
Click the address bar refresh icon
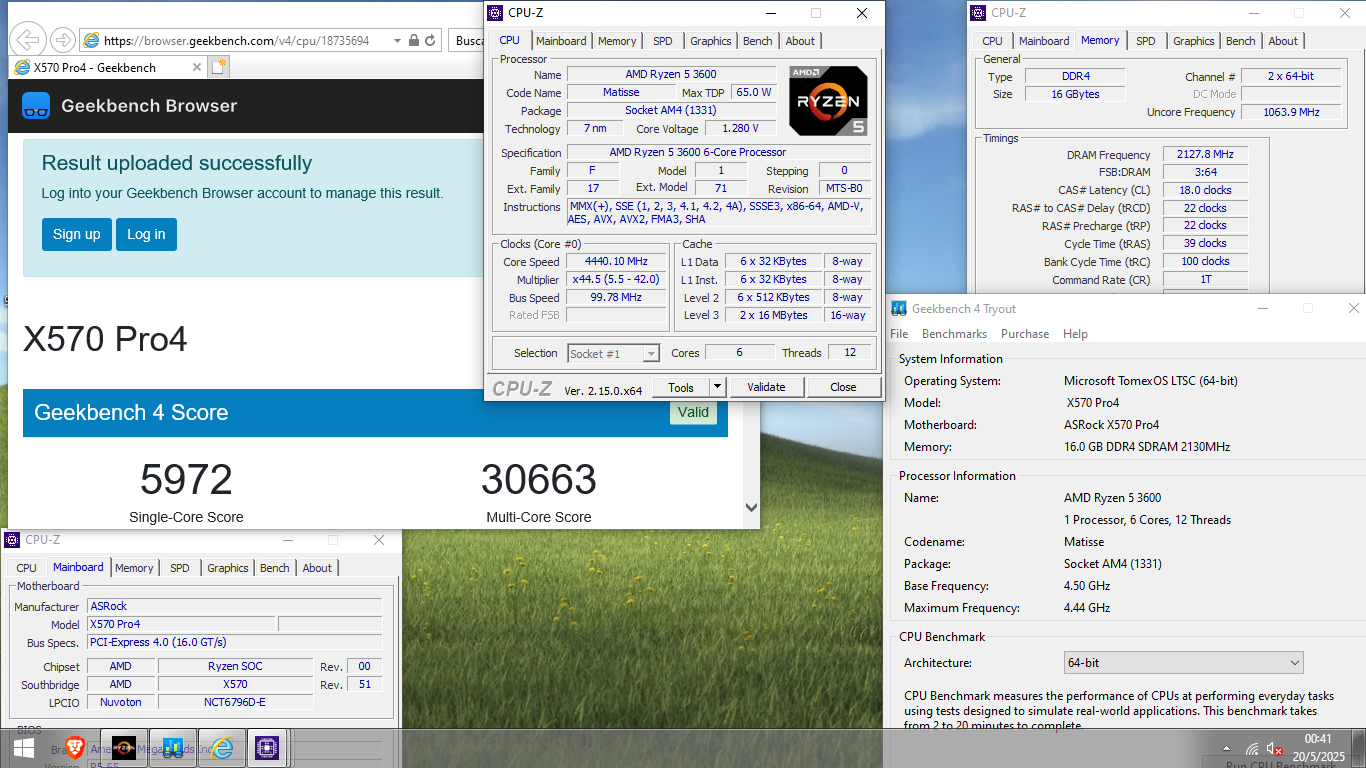[x=430, y=41]
